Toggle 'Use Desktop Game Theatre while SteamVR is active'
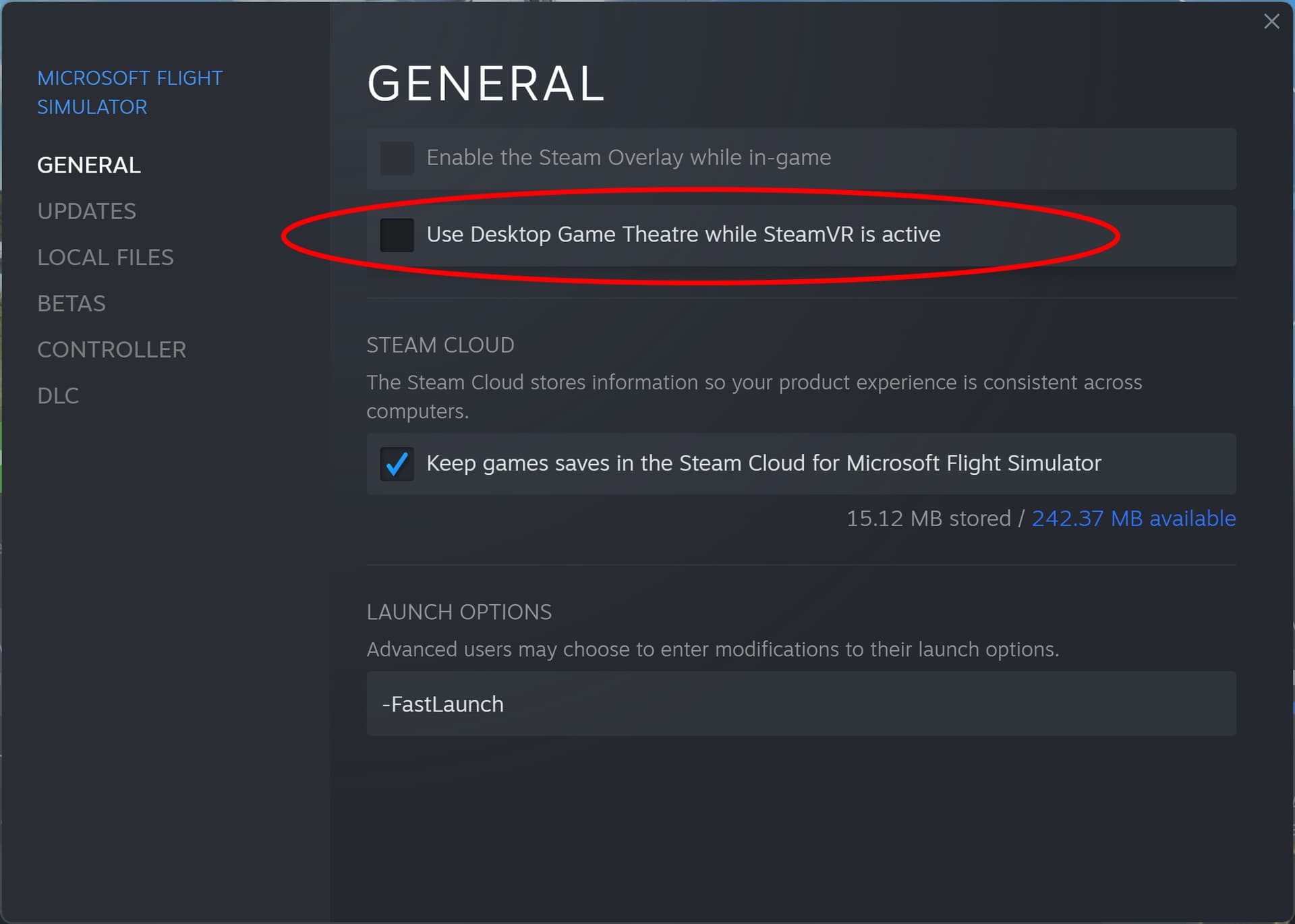1295x924 pixels. point(396,234)
